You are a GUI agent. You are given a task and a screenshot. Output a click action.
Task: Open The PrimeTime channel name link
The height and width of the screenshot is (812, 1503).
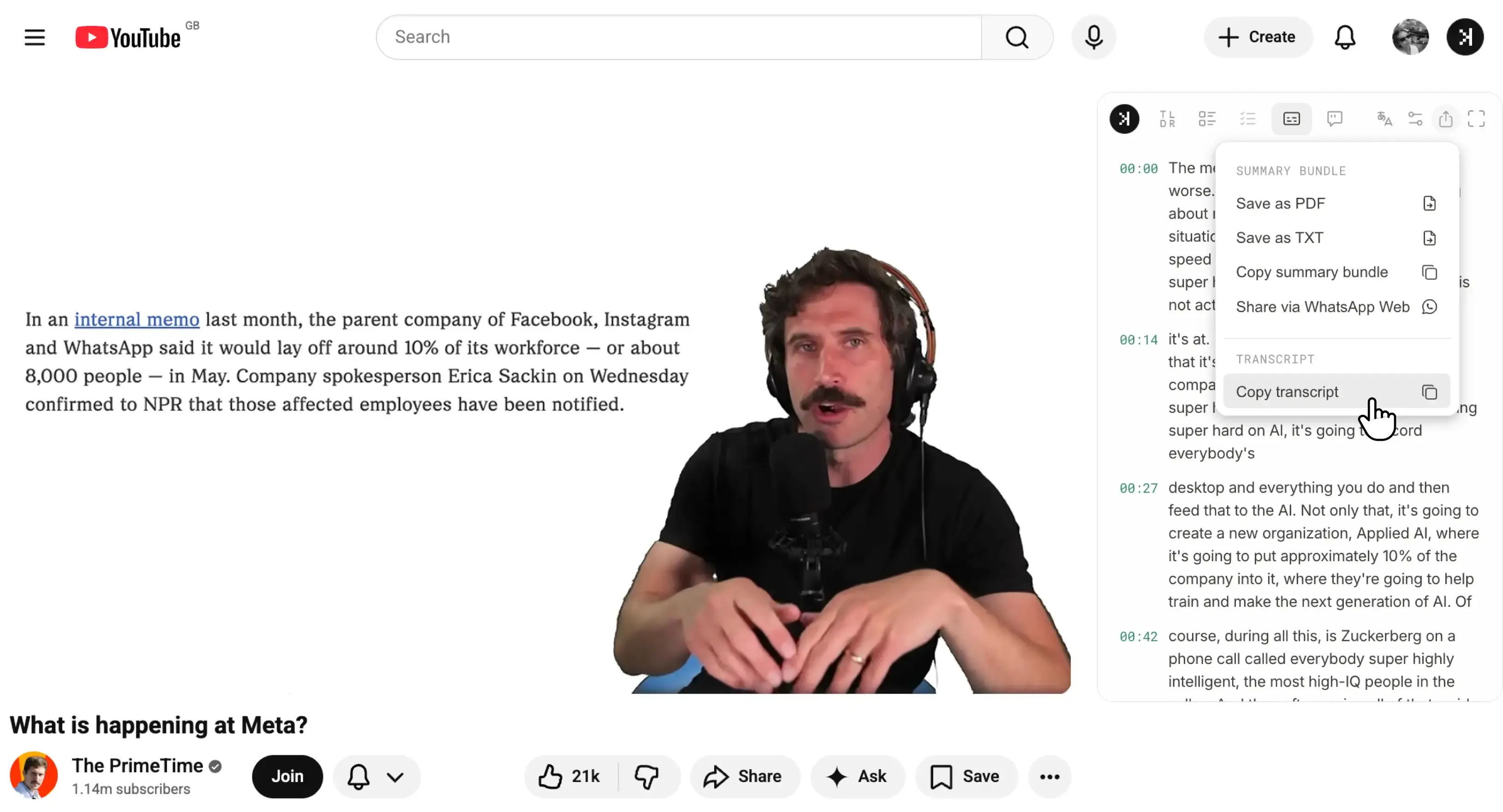(137, 765)
